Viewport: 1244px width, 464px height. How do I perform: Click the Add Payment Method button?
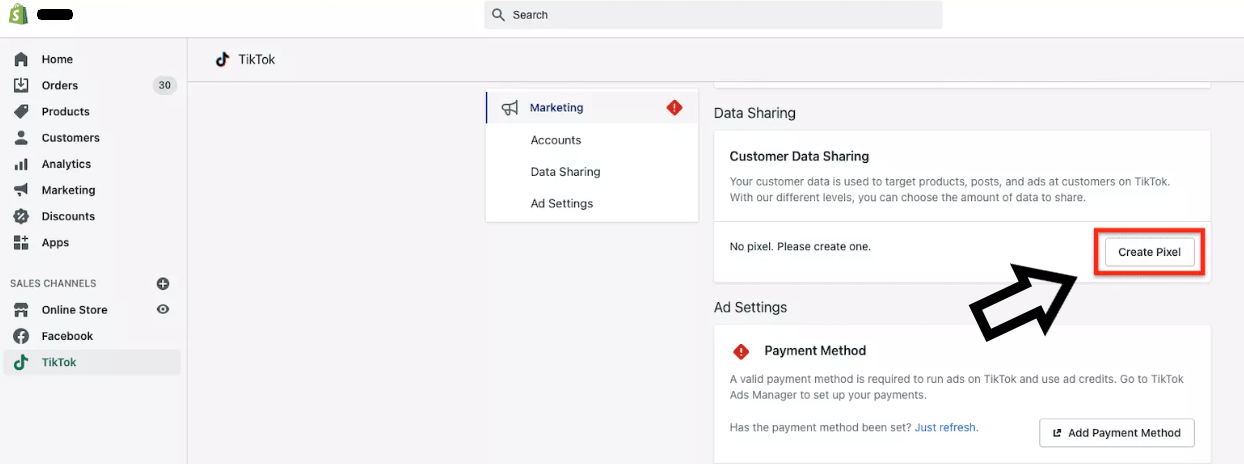1117,433
